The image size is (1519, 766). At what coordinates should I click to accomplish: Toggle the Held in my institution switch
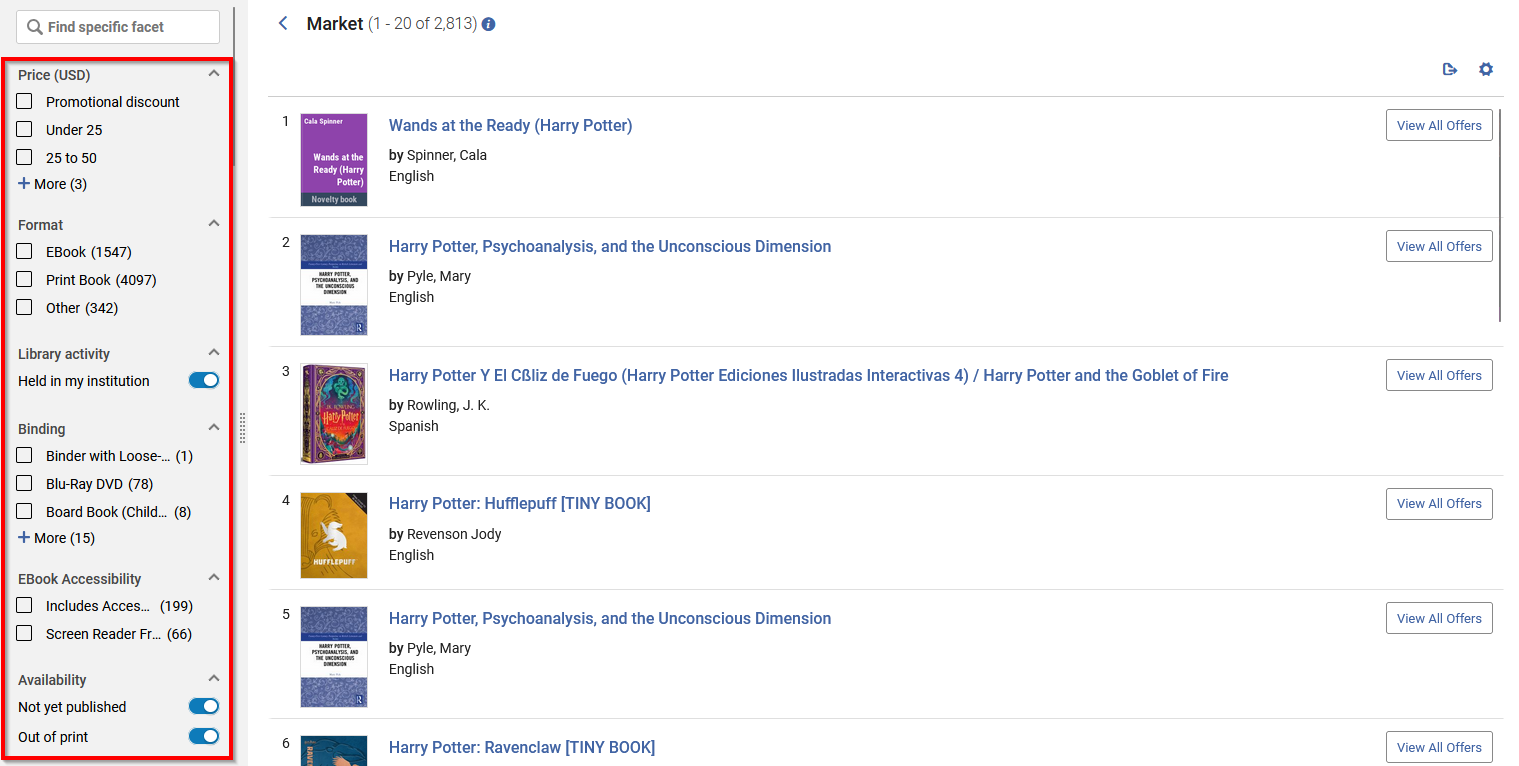203,380
